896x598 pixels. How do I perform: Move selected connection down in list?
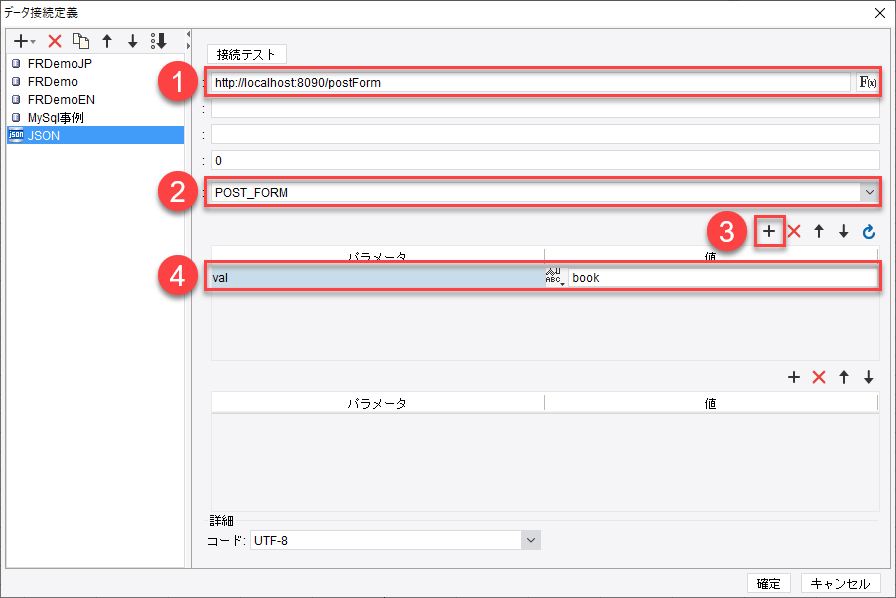coord(133,41)
